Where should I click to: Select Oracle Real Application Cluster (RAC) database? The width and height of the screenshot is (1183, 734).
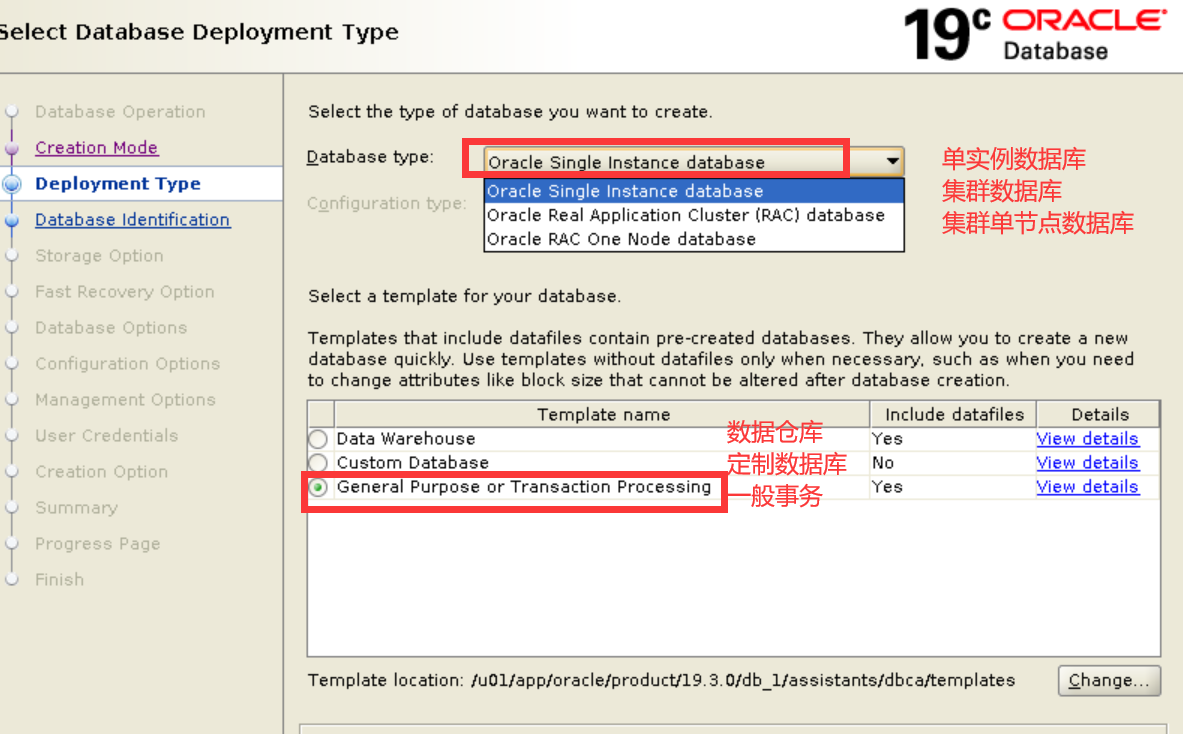pyautogui.click(x=685, y=215)
